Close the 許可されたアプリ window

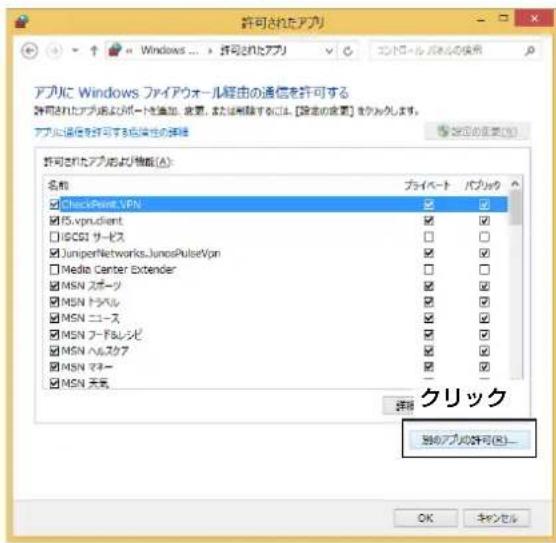tap(535, 18)
